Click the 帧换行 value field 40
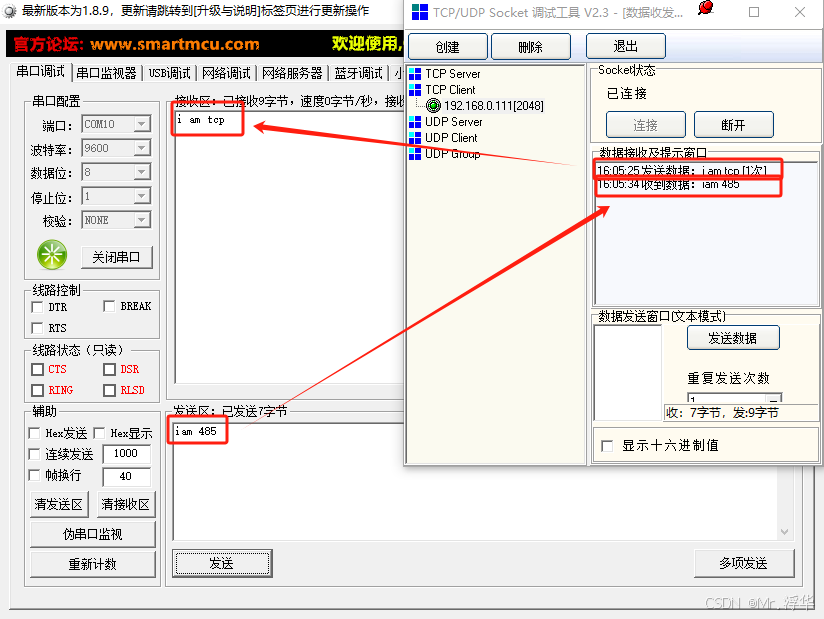The image size is (824, 619). coord(126,477)
